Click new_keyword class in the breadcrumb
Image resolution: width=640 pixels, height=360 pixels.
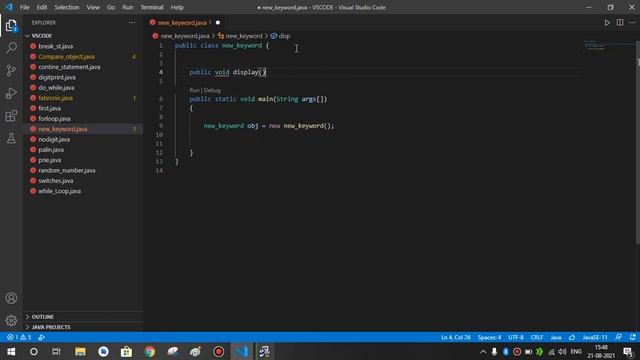click(244, 36)
